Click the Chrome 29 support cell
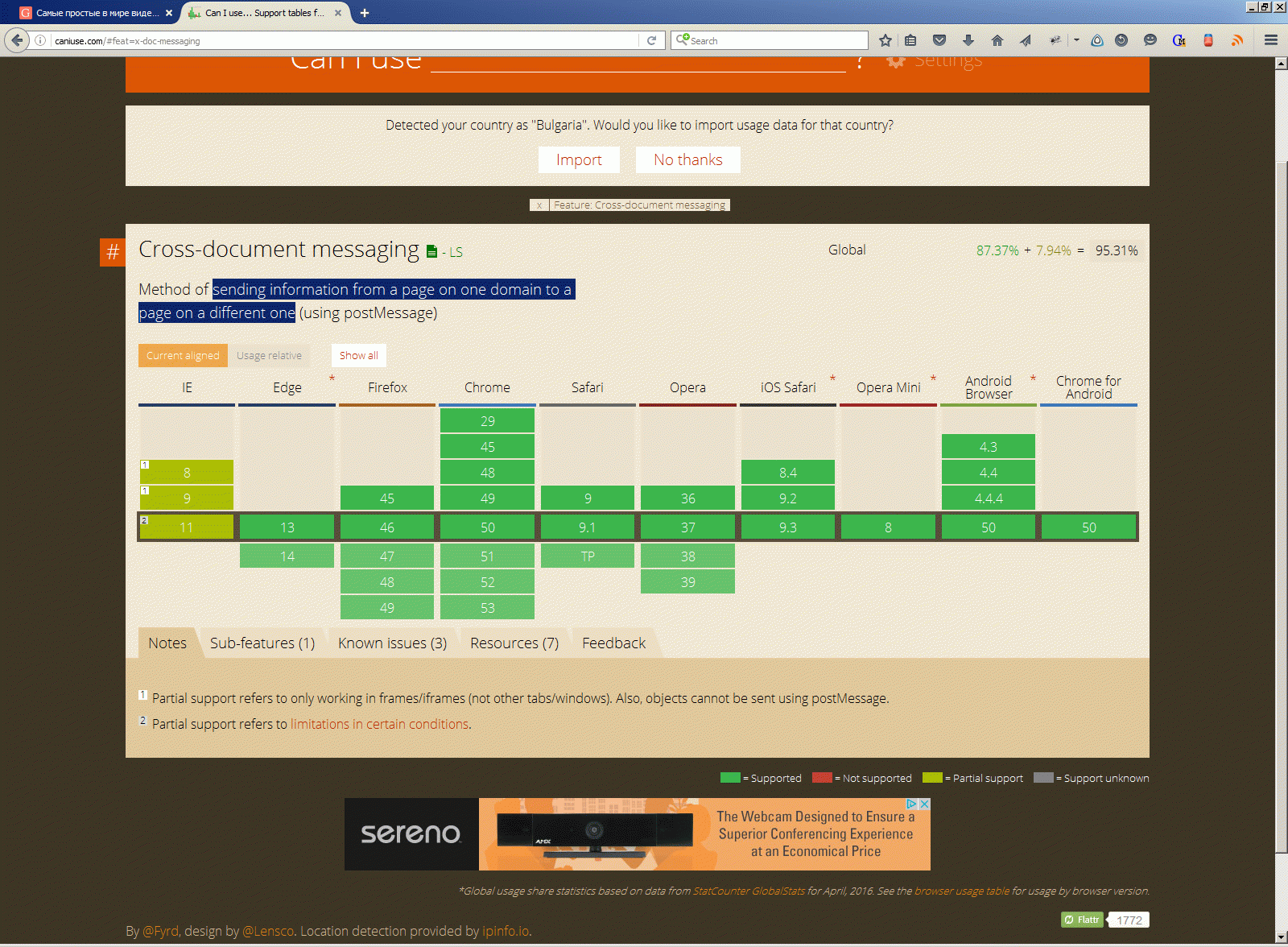 (488, 420)
